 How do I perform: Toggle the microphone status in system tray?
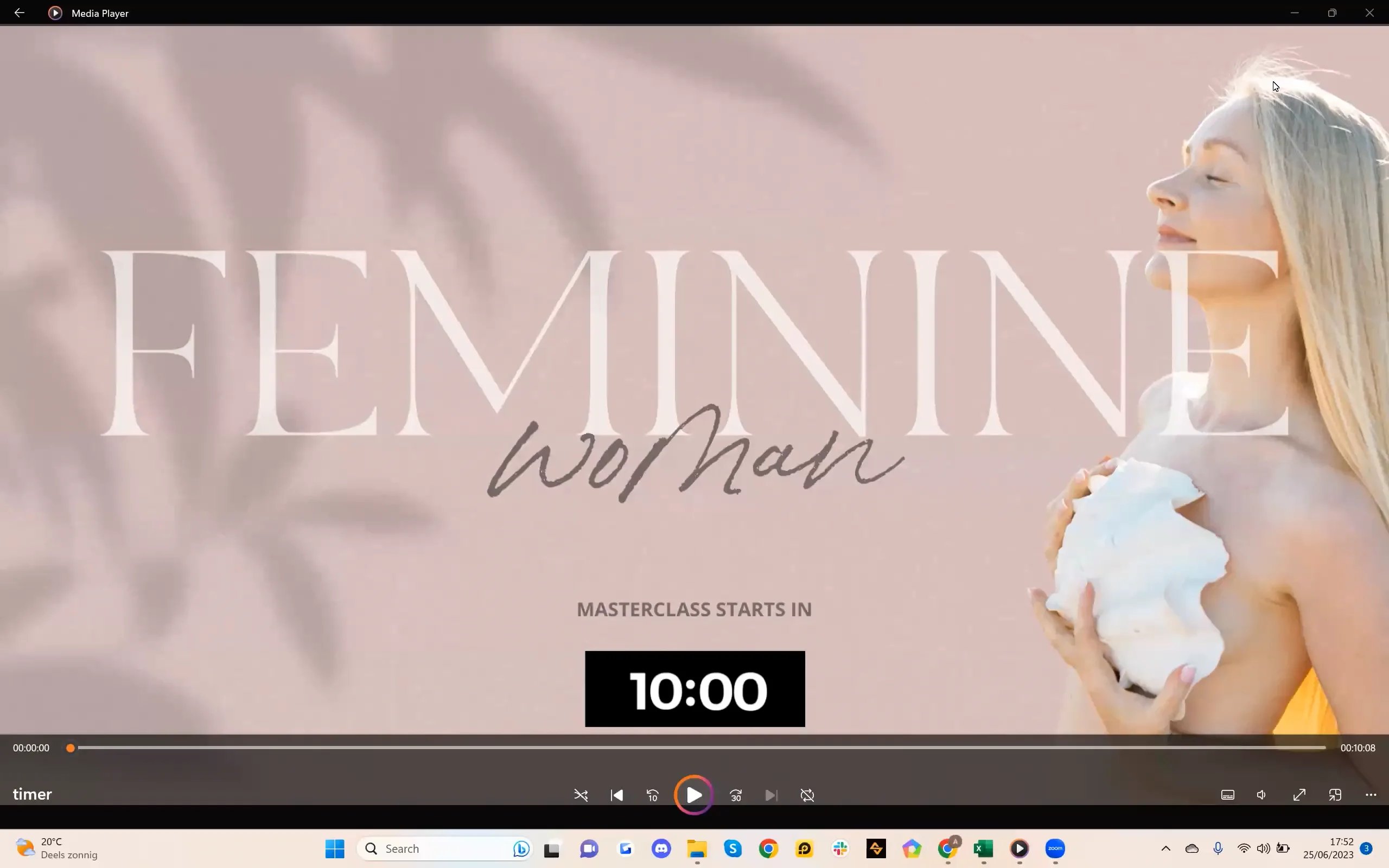(x=1218, y=848)
